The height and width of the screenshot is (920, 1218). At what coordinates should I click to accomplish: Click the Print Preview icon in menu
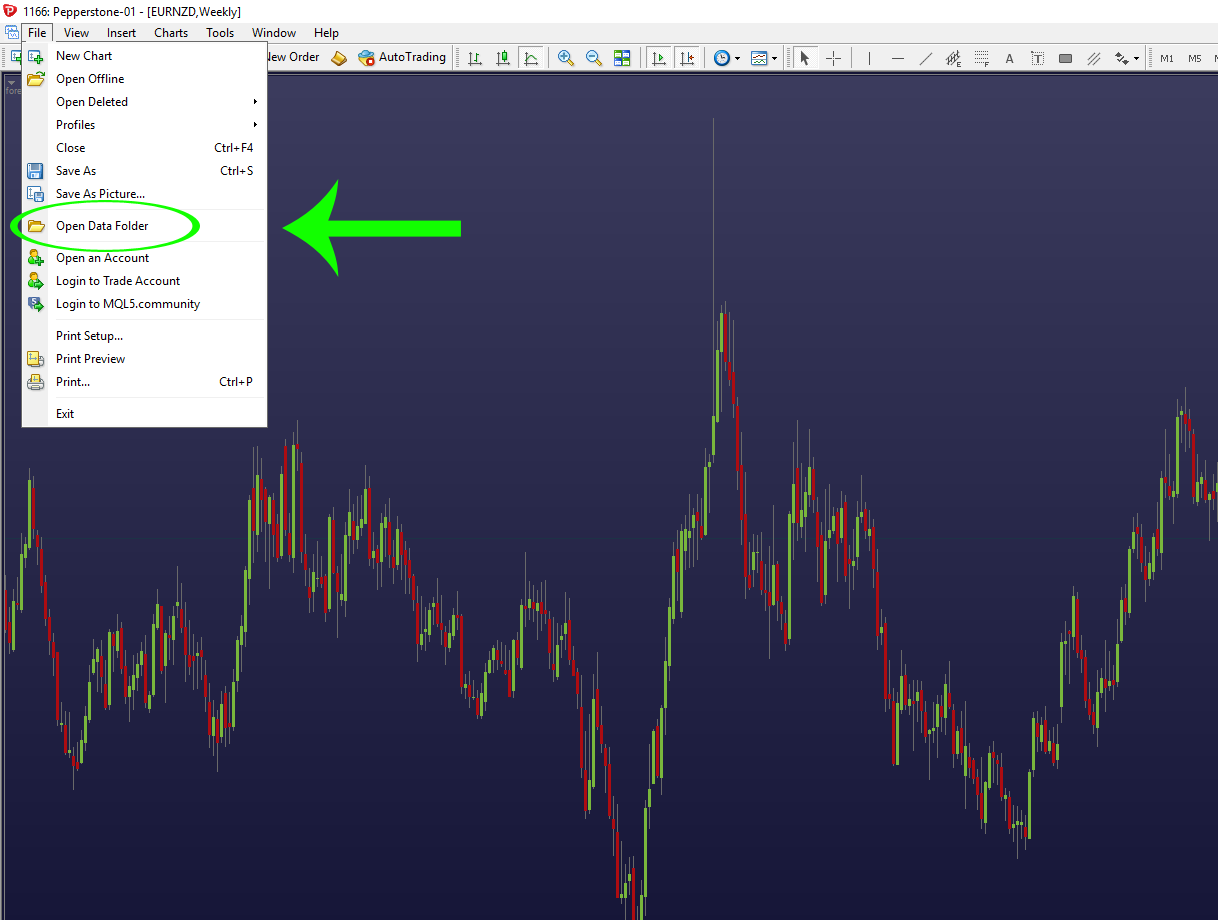[36, 359]
